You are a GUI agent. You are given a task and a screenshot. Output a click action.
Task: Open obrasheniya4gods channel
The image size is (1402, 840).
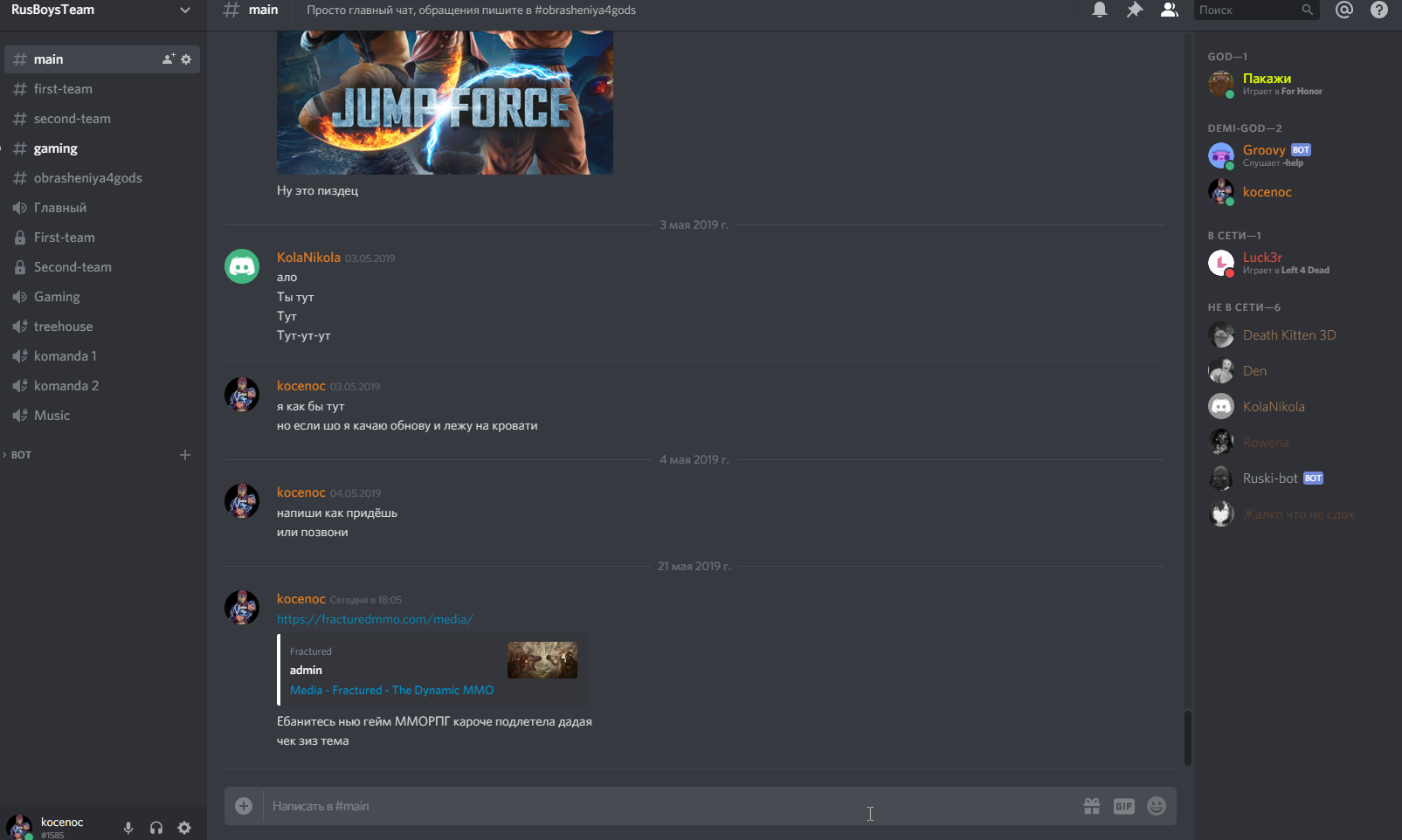click(102, 178)
